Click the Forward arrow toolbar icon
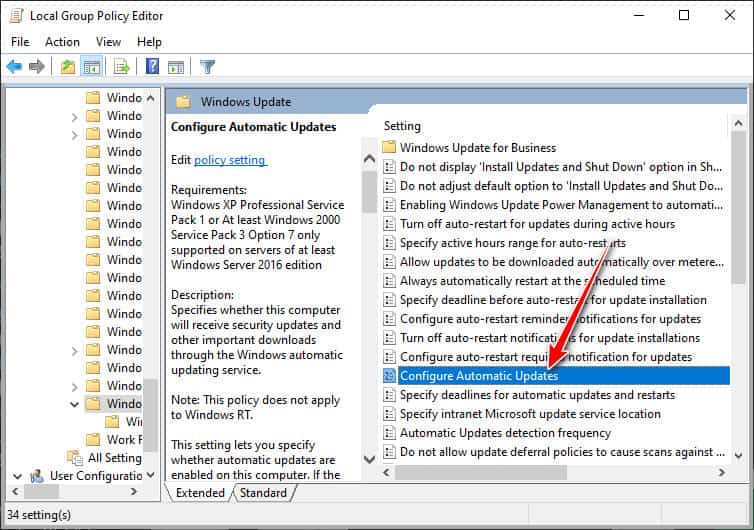Image resolution: width=754 pixels, height=530 pixels. pyautogui.click(x=37, y=66)
